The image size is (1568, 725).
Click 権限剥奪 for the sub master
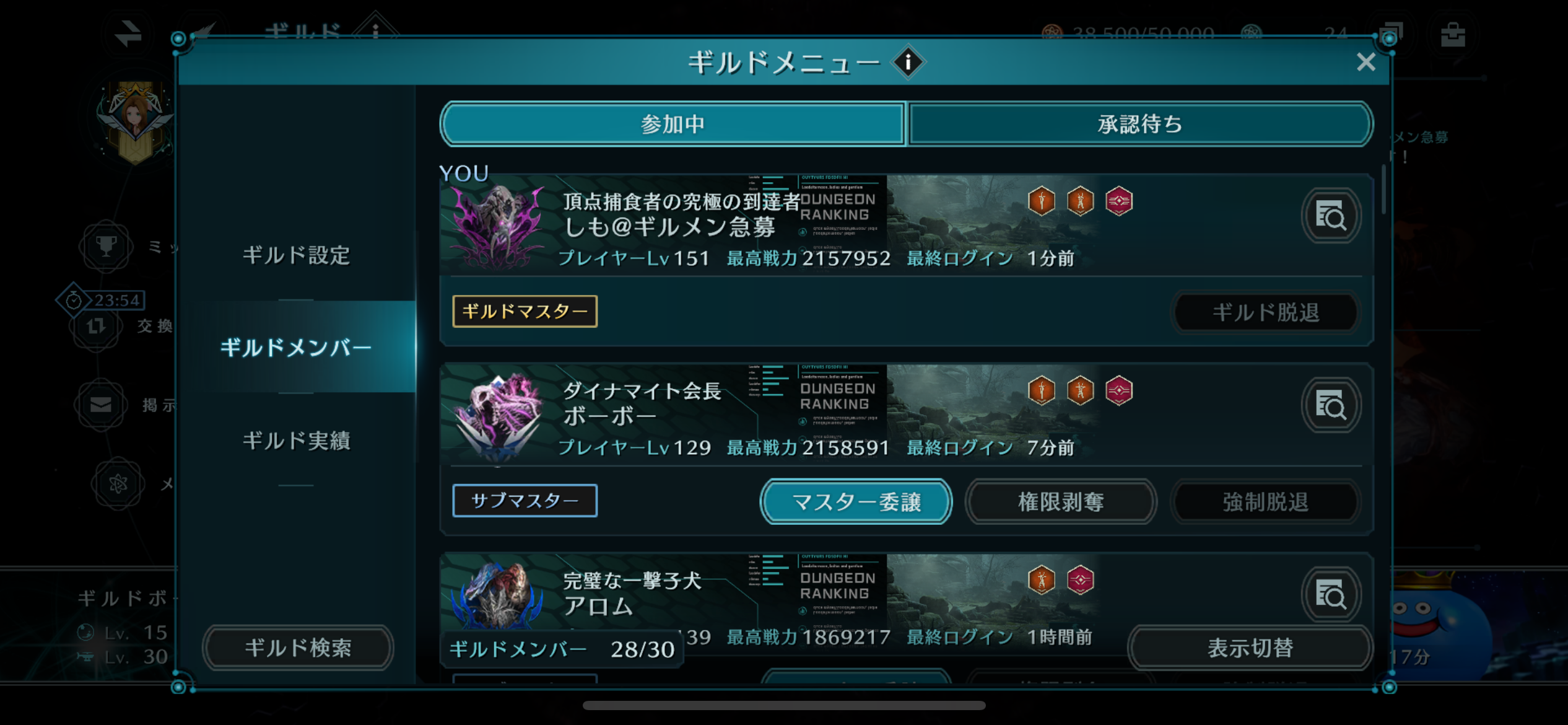click(x=1061, y=501)
